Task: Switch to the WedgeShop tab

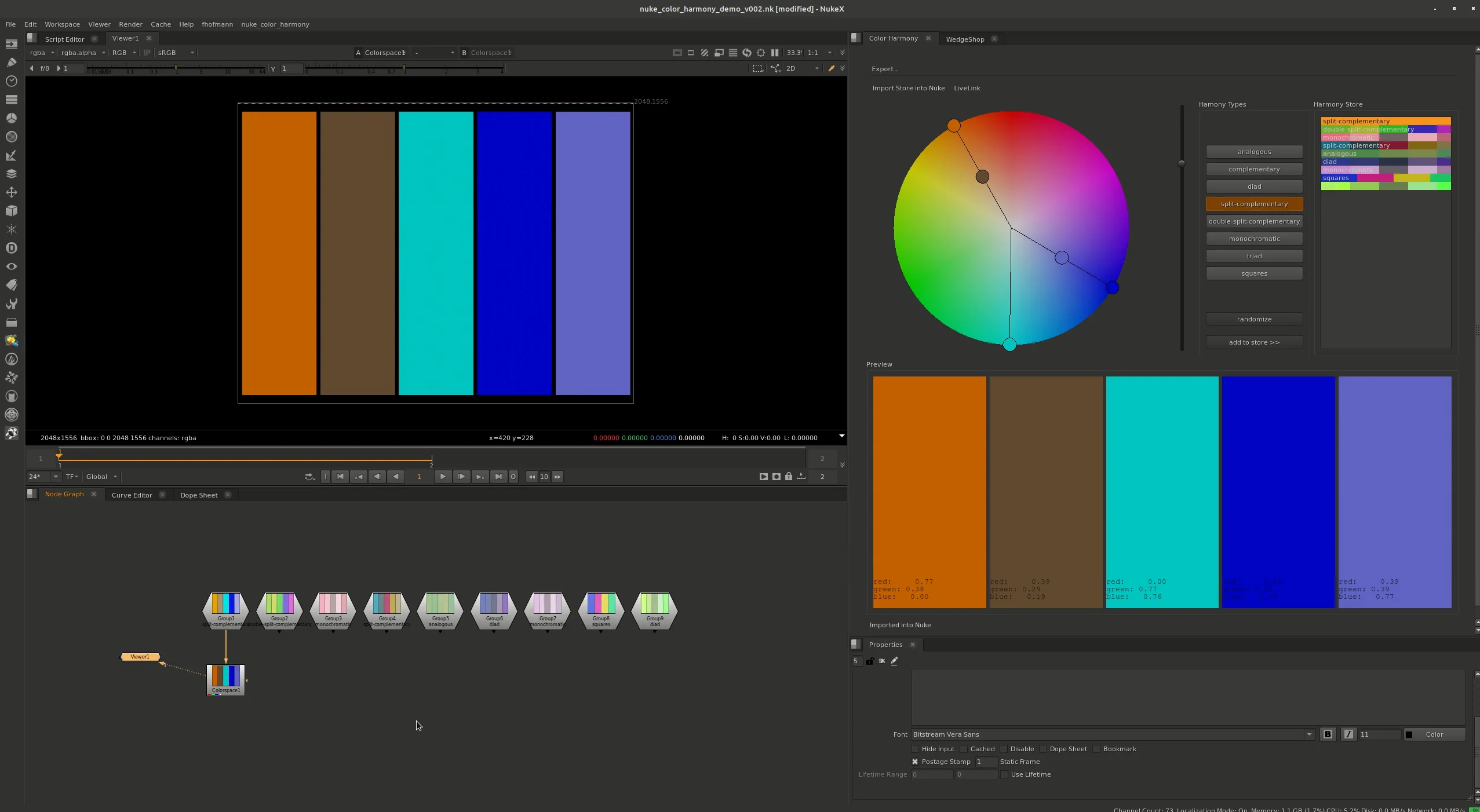Action: (965, 39)
